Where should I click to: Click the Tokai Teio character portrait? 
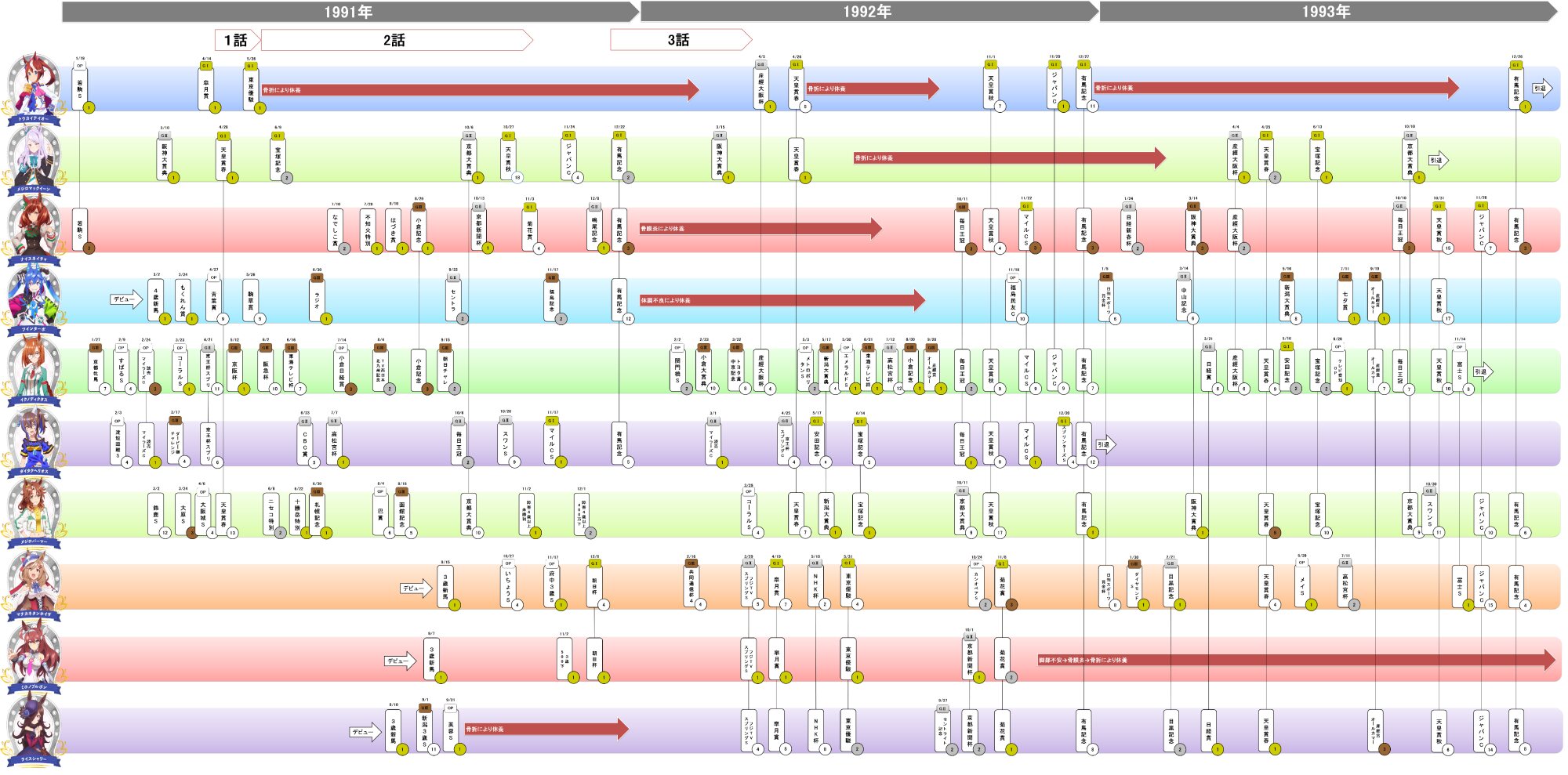click(34, 86)
